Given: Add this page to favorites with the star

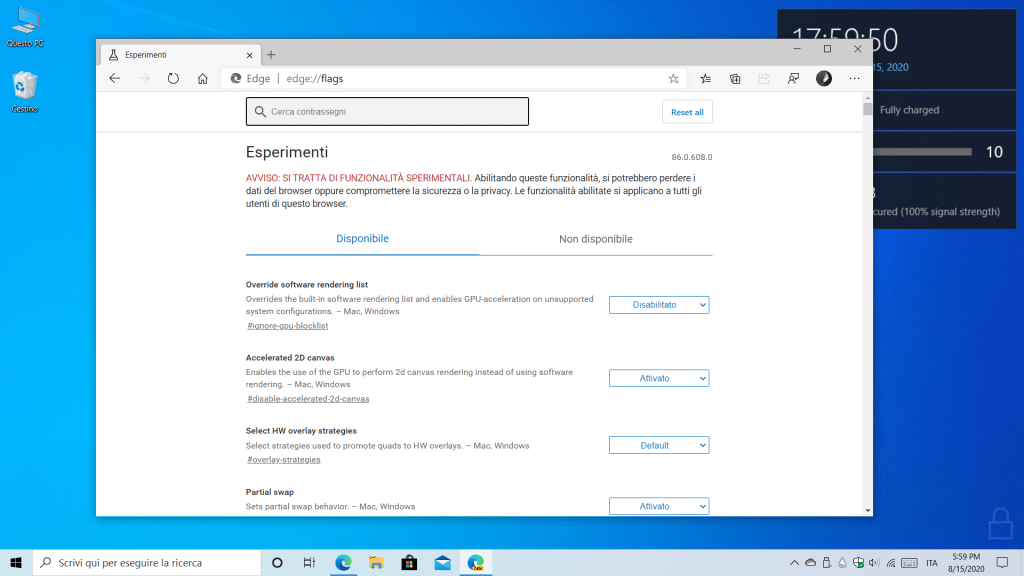Looking at the screenshot, I should [x=673, y=78].
